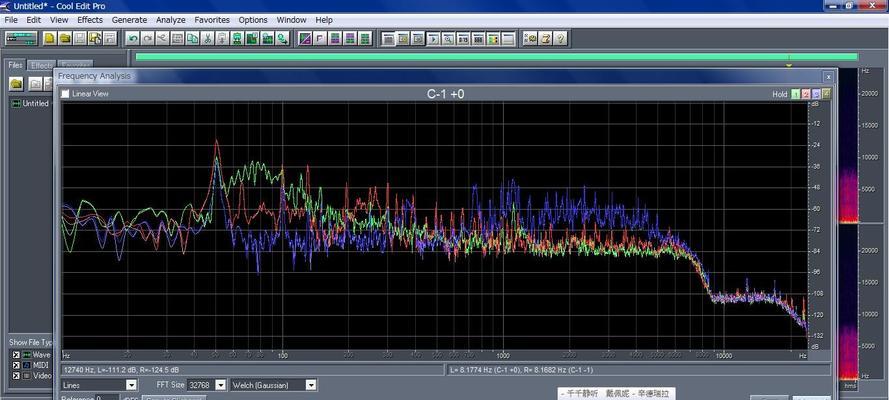Image resolution: width=889 pixels, height=400 pixels.
Task: Click the purple diagonal envelope toolbar icon
Action: click(304, 39)
